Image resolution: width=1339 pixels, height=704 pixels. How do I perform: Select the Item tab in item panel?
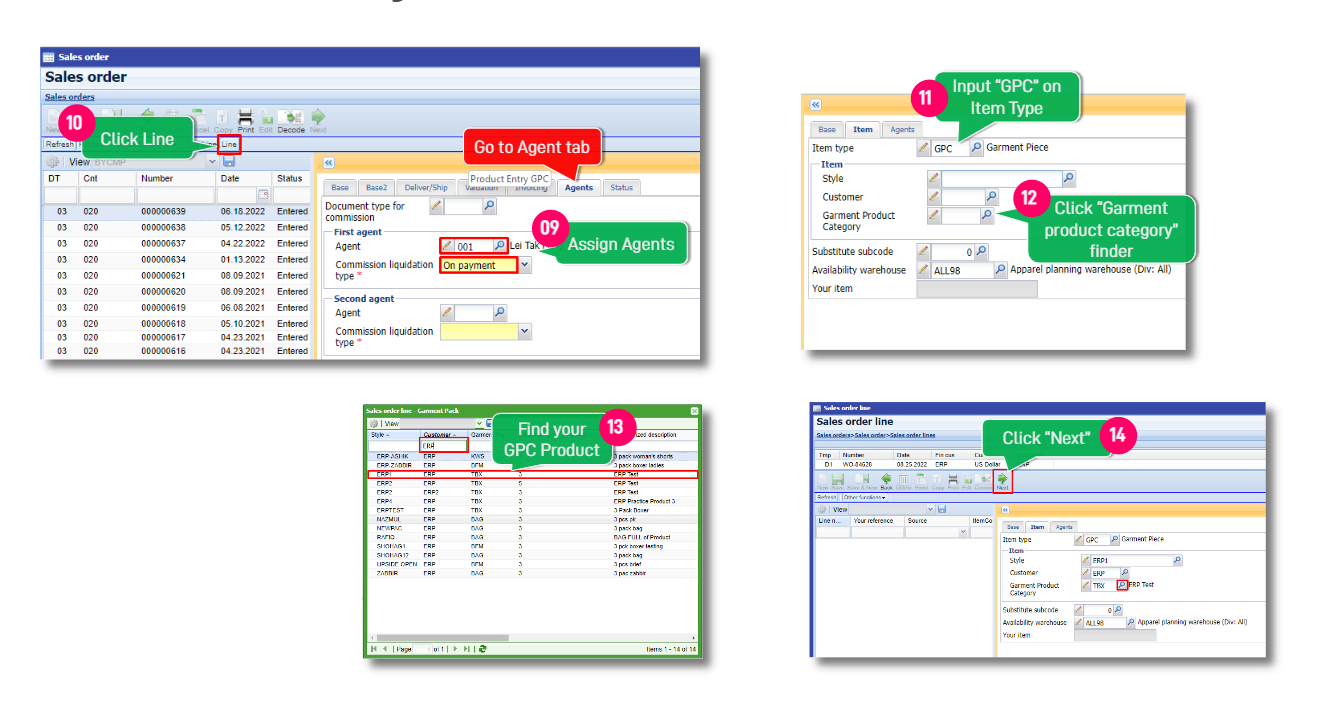pyautogui.click(x=862, y=129)
